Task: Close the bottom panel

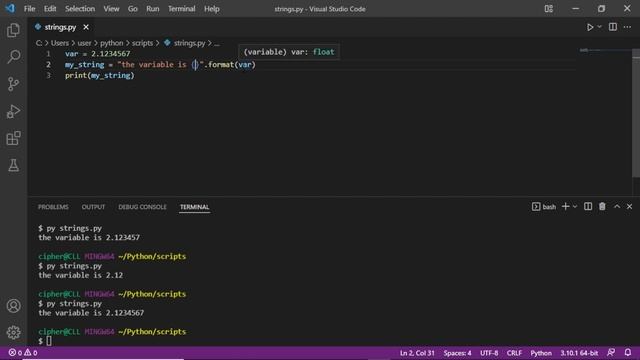Action: pos(629,207)
